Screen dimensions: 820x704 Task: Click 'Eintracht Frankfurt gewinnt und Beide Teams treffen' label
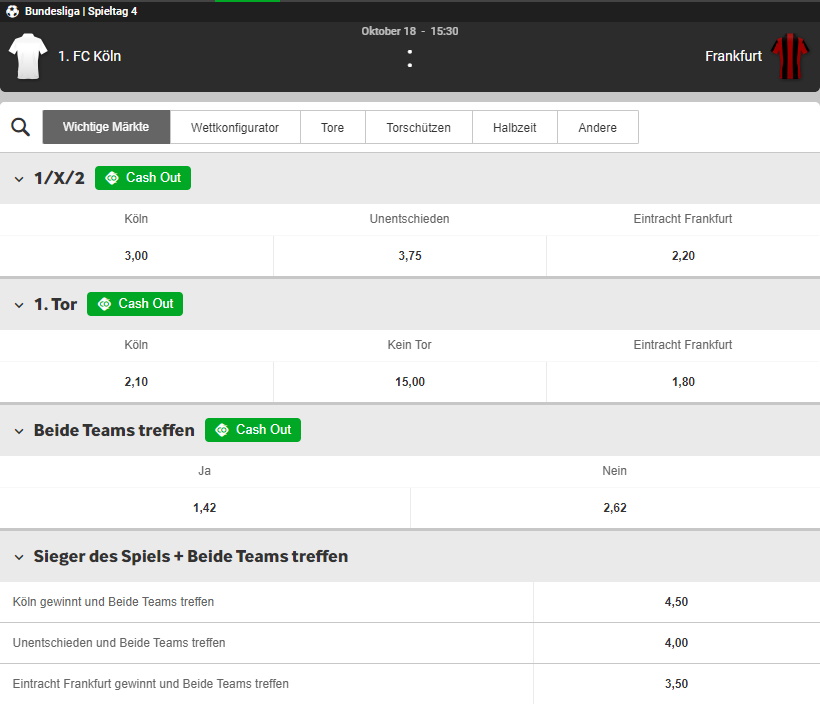[151, 684]
